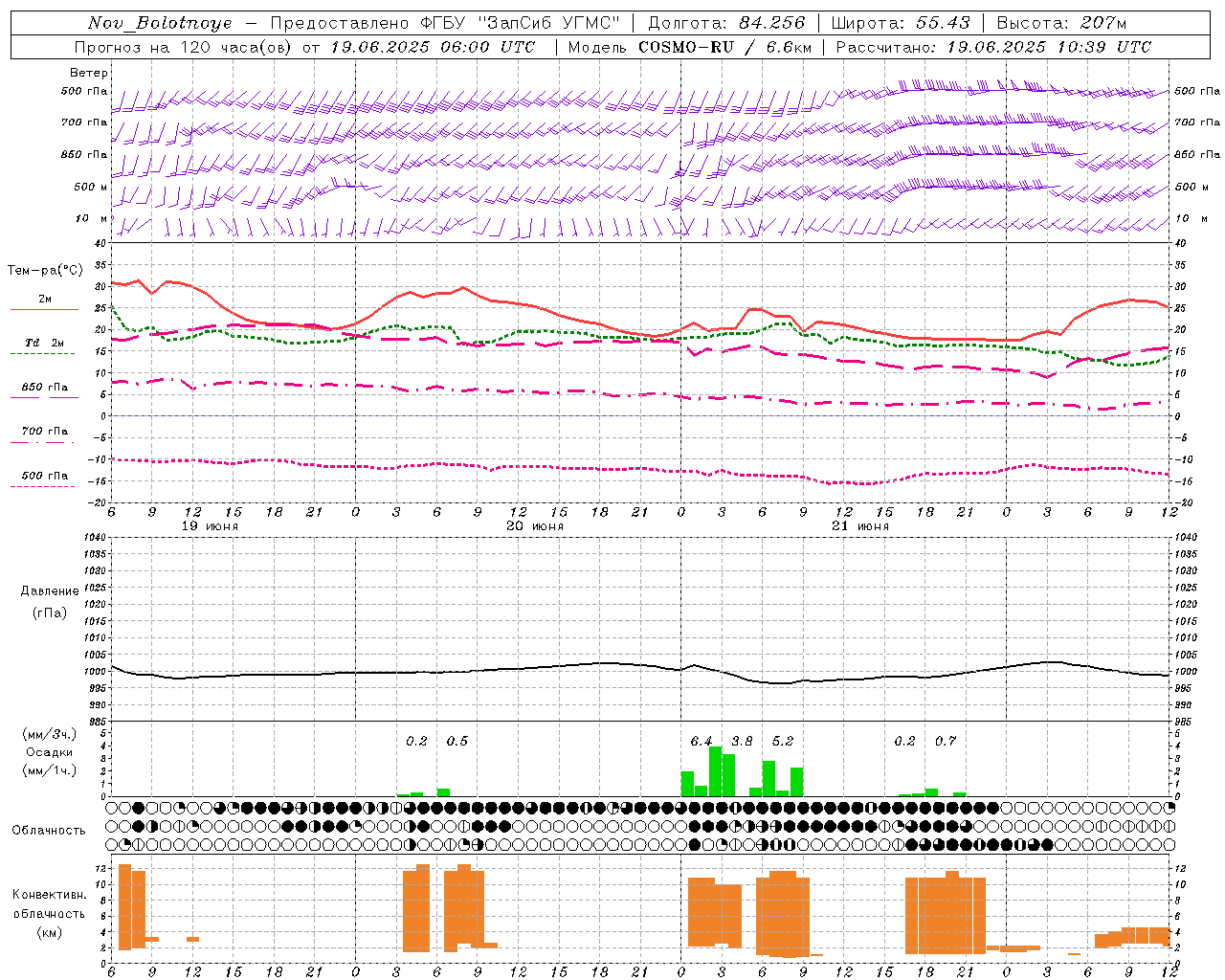Click the station name Nov_Bolotnoye
The width and height of the screenshot is (1225, 980).
[160, 23]
